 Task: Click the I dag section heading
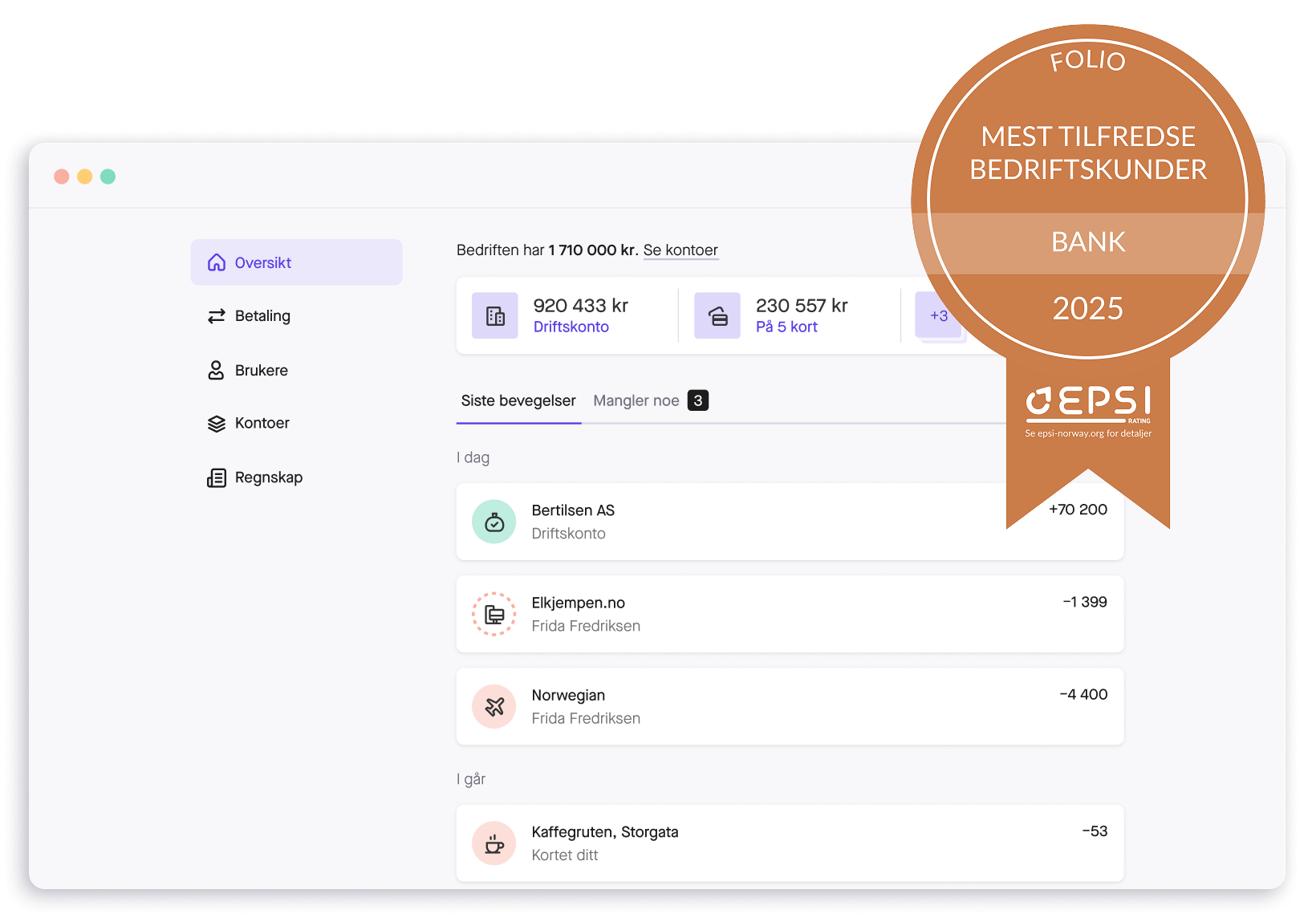pyautogui.click(x=473, y=457)
